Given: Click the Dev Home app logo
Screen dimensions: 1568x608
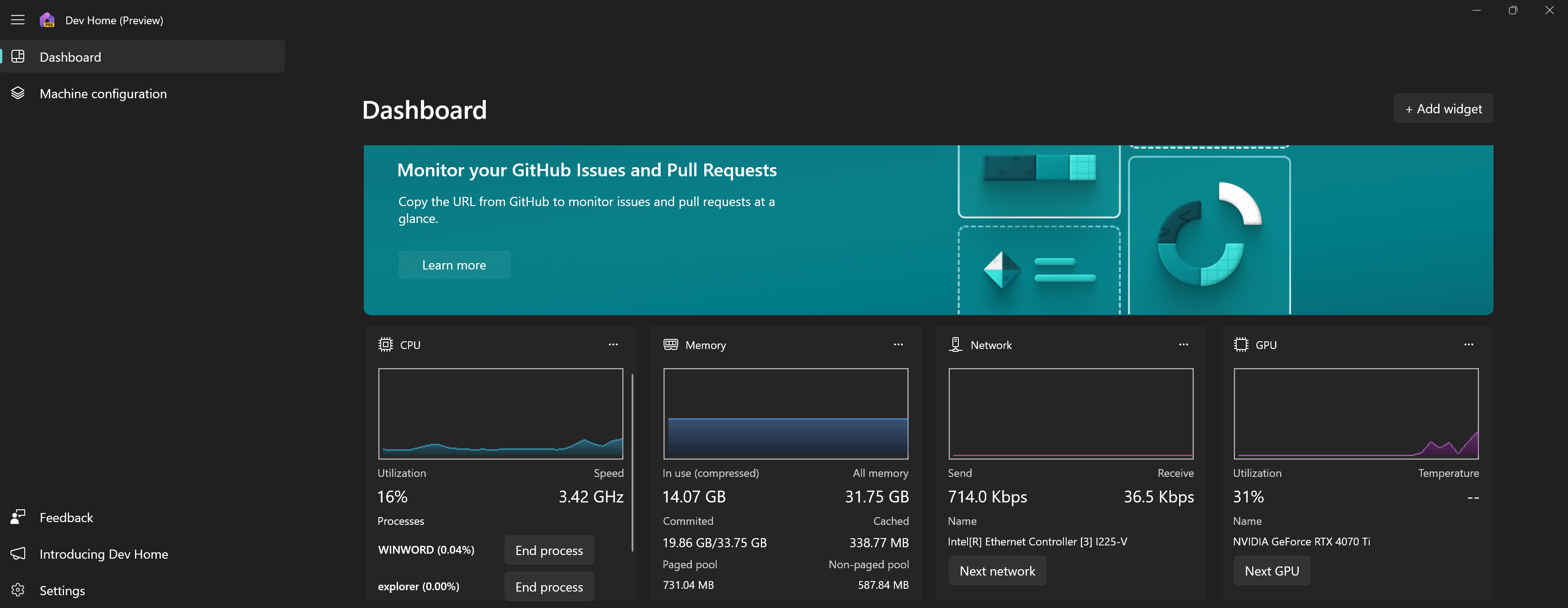Looking at the screenshot, I should pyautogui.click(x=47, y=20).
